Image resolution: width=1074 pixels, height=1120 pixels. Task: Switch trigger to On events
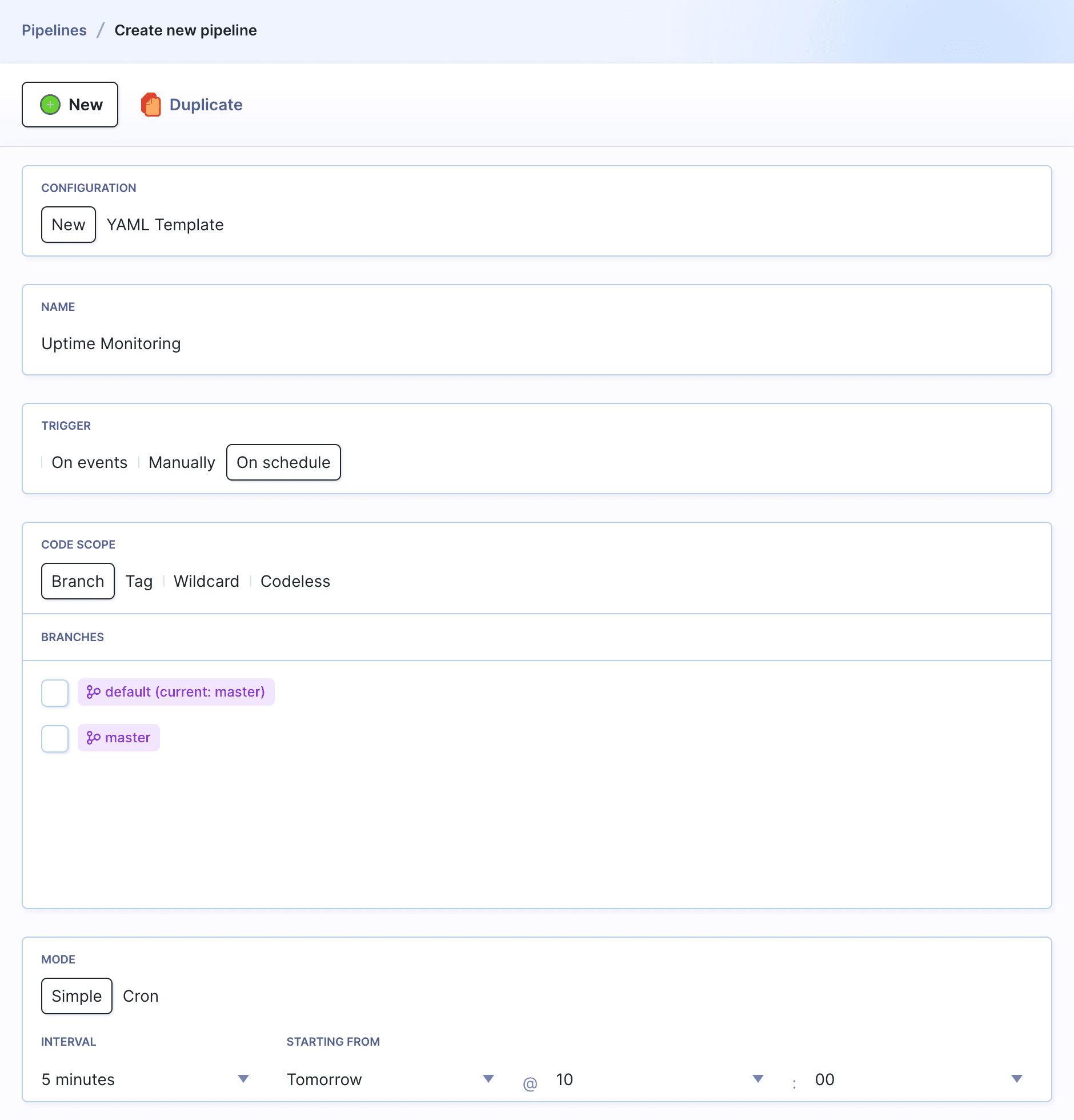[x=89, y=462]
